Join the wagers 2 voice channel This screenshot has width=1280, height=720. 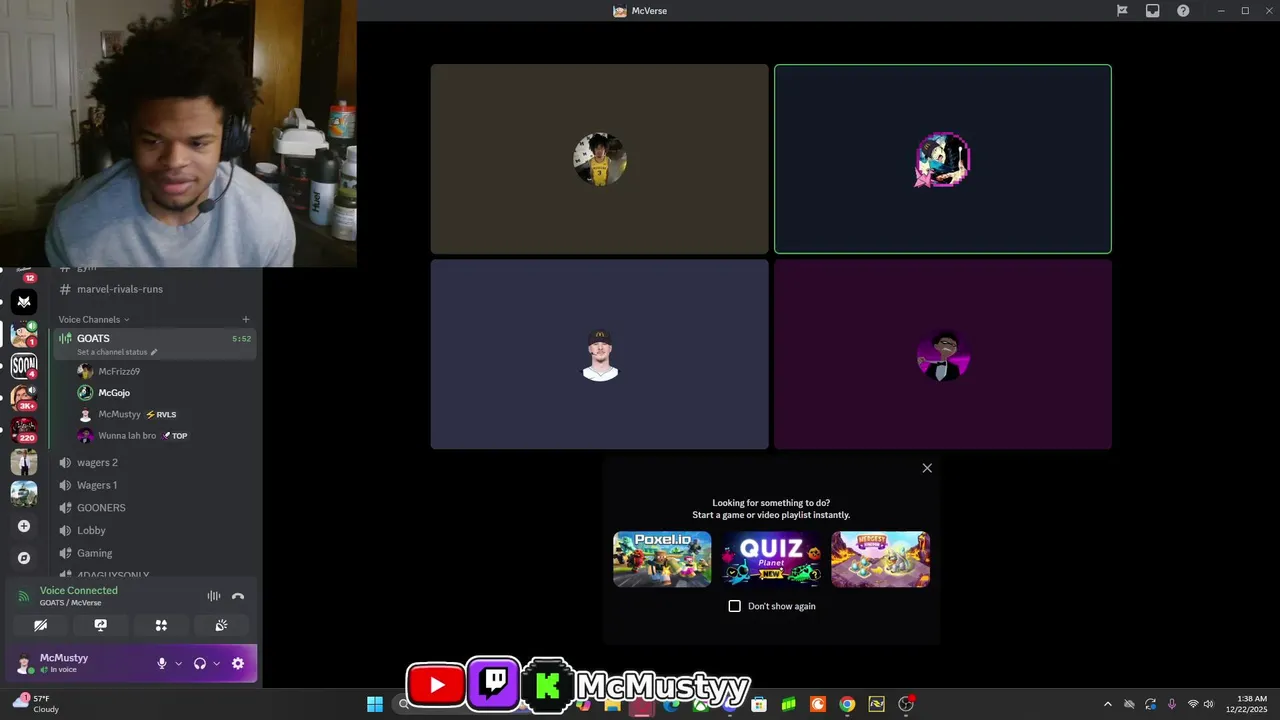pyautogui.click(x=155, y=463)
